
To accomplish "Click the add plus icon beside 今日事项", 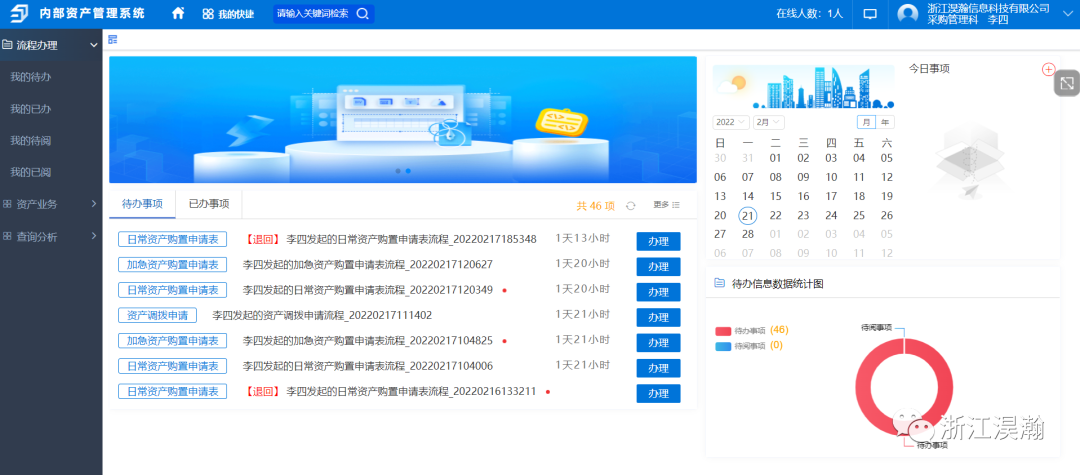I will 1048,69.
